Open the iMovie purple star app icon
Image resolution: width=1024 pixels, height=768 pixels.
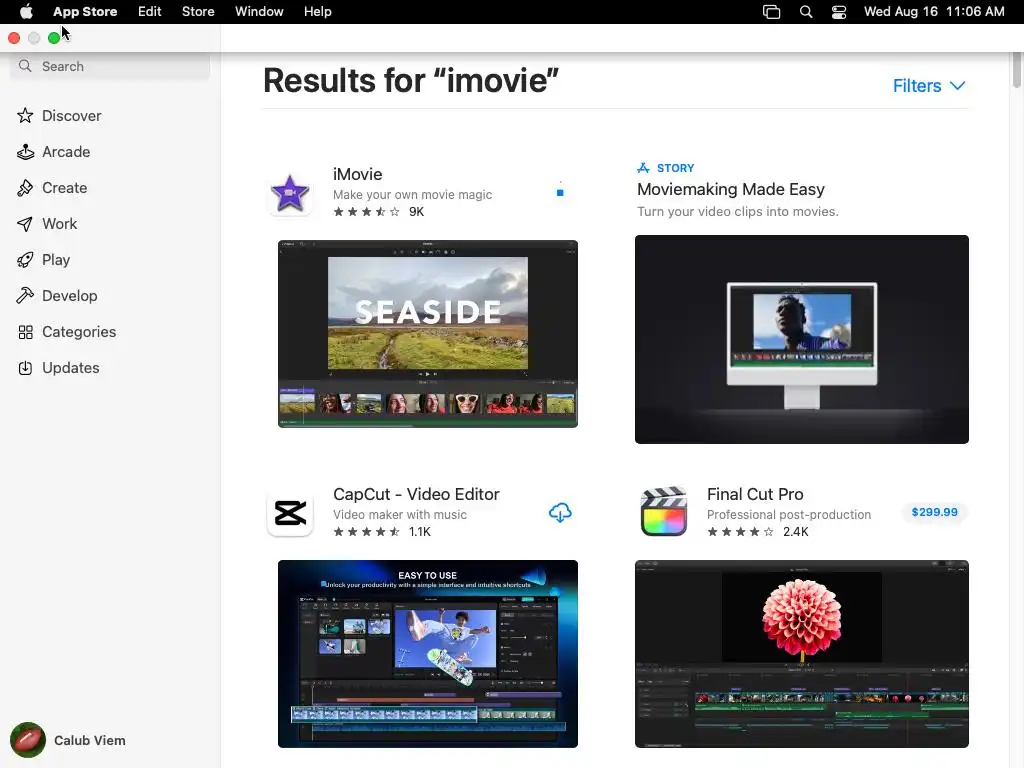290,193
